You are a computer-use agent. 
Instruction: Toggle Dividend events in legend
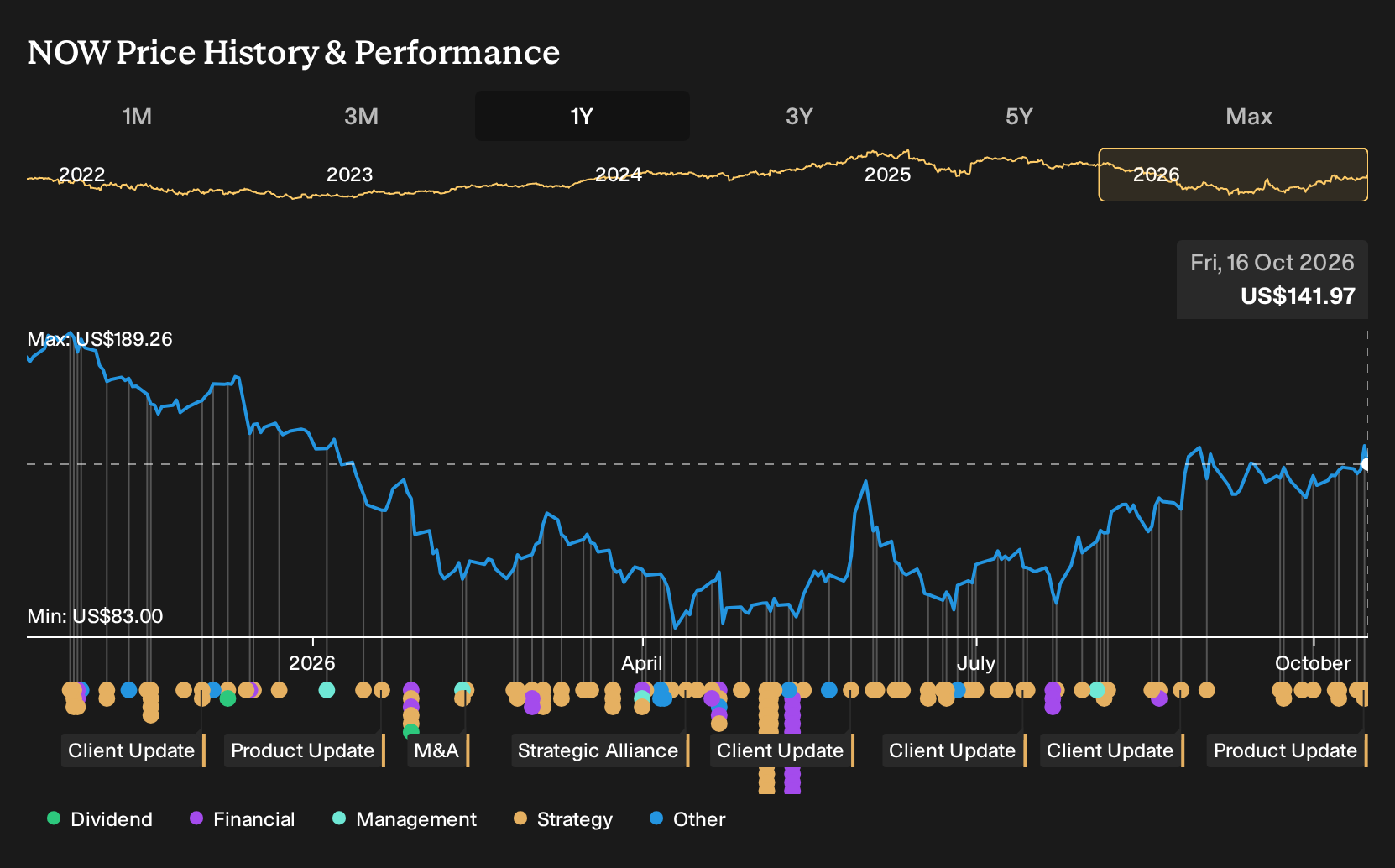(99, 819)
